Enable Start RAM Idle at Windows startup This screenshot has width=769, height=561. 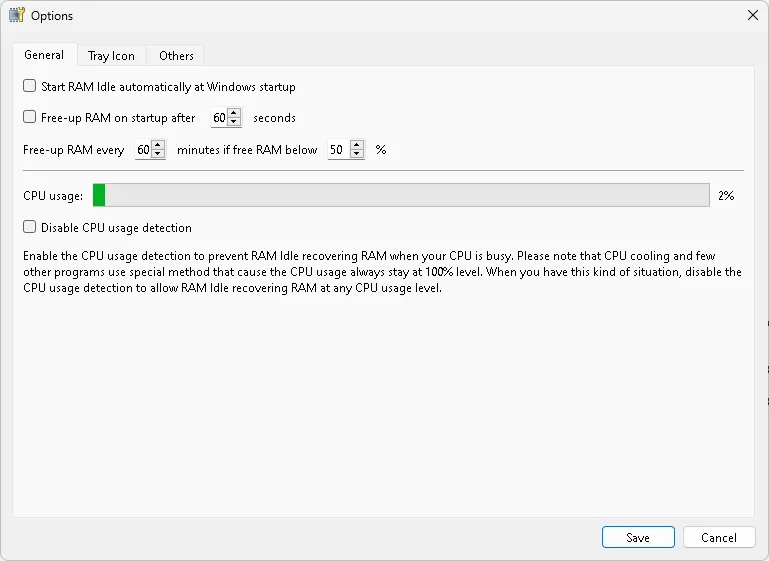[30, 87]
